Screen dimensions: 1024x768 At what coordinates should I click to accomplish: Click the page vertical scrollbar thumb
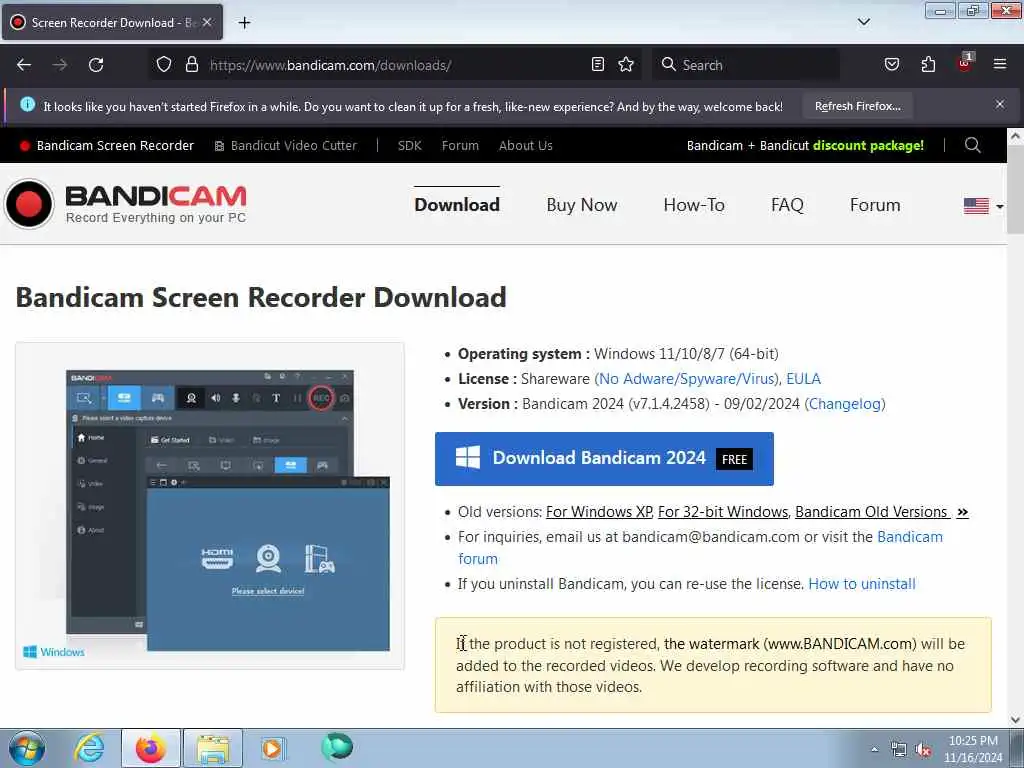tap(1015, 189)
